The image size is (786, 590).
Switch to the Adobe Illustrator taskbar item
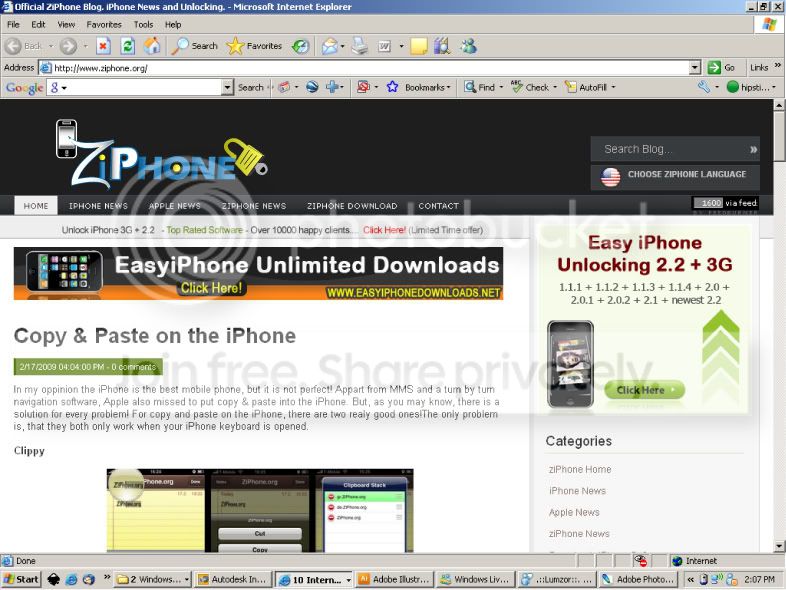click(395, 579)
